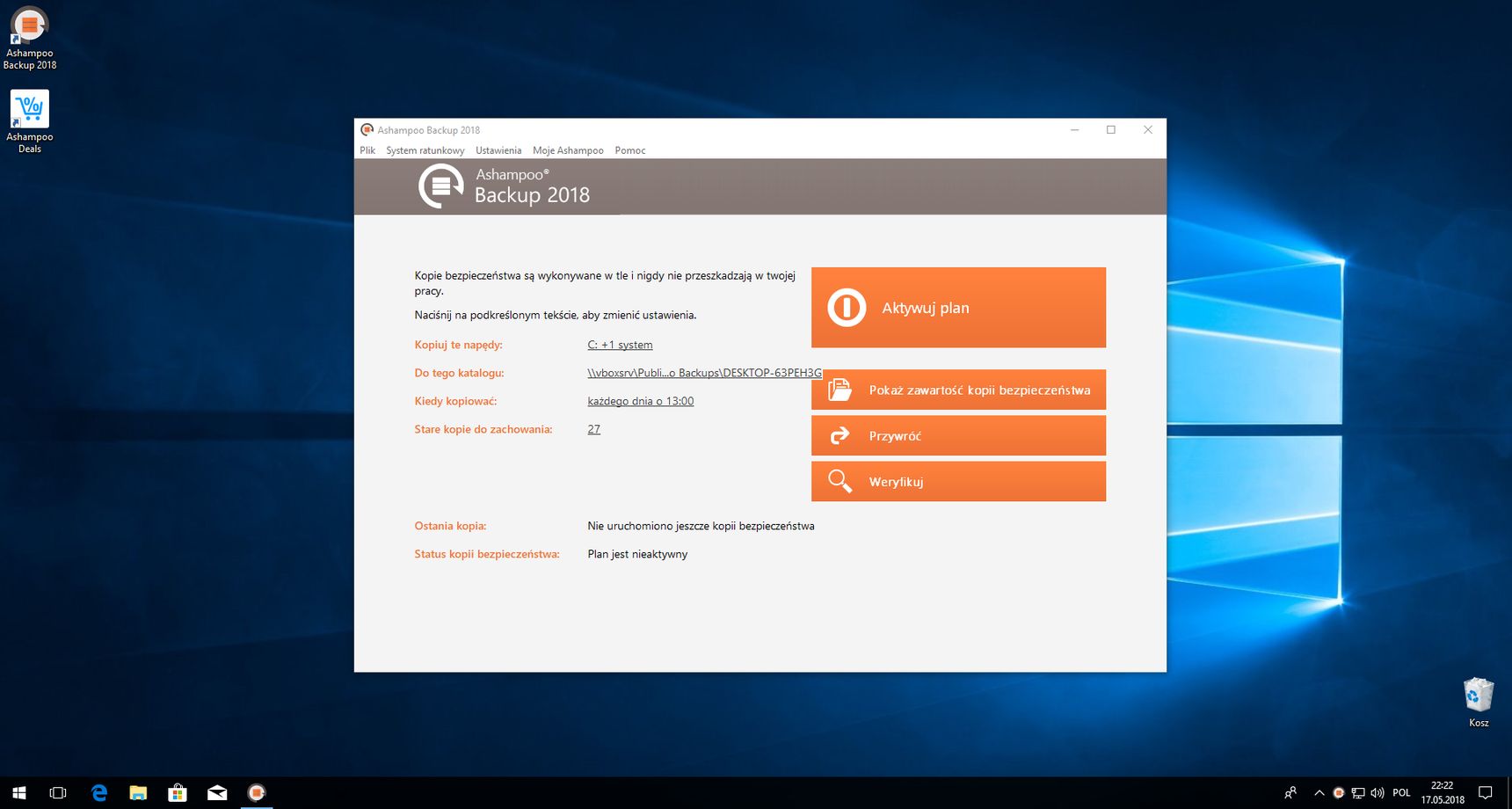Change kept copies count link '27'
Image resolution: width=1512 pixels, height=809 pixels.
pyautogui.click(x=593, y=429)
